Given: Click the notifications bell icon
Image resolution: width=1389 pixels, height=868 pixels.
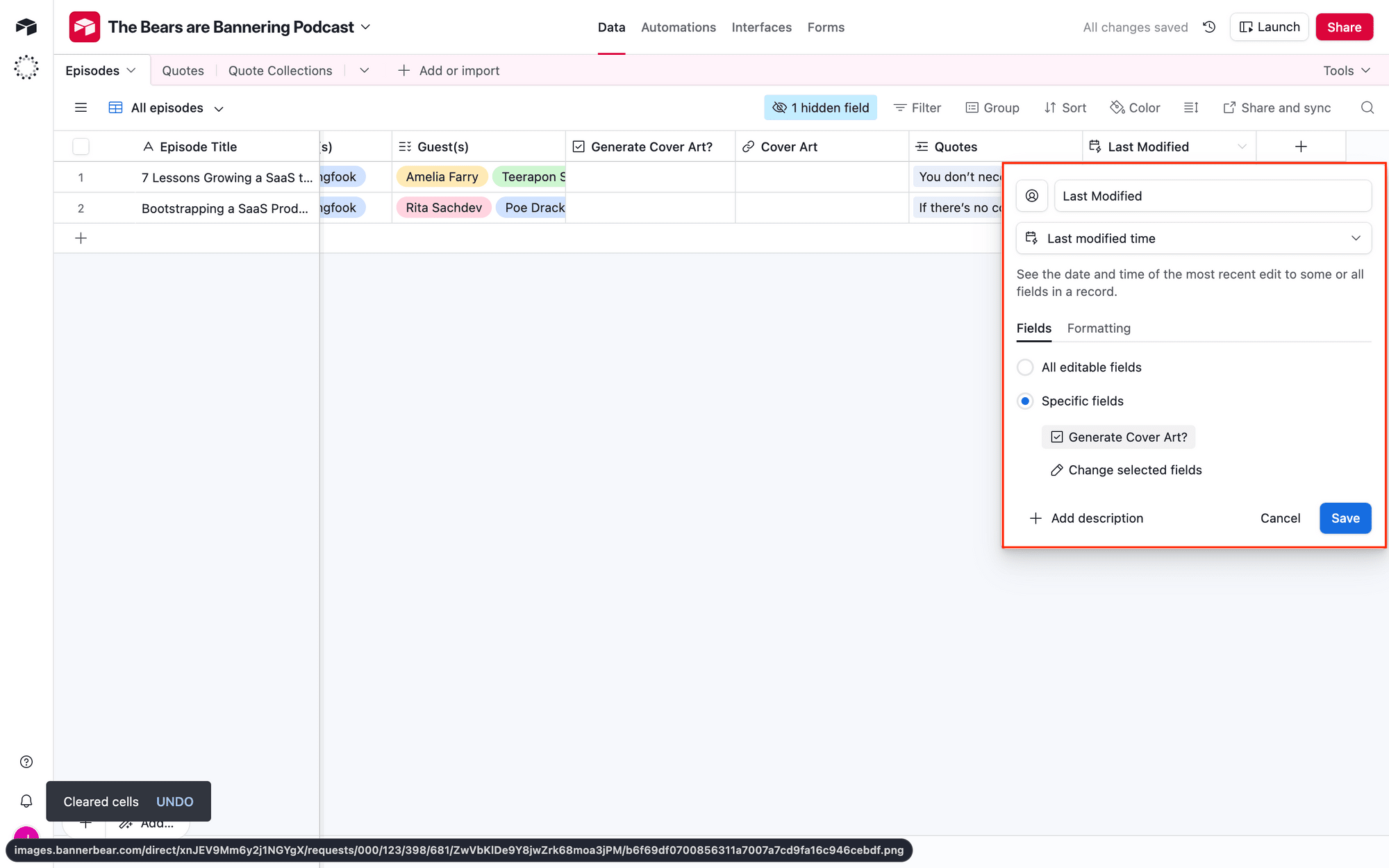Looking at the screenshot, I should tap(26, 801).
